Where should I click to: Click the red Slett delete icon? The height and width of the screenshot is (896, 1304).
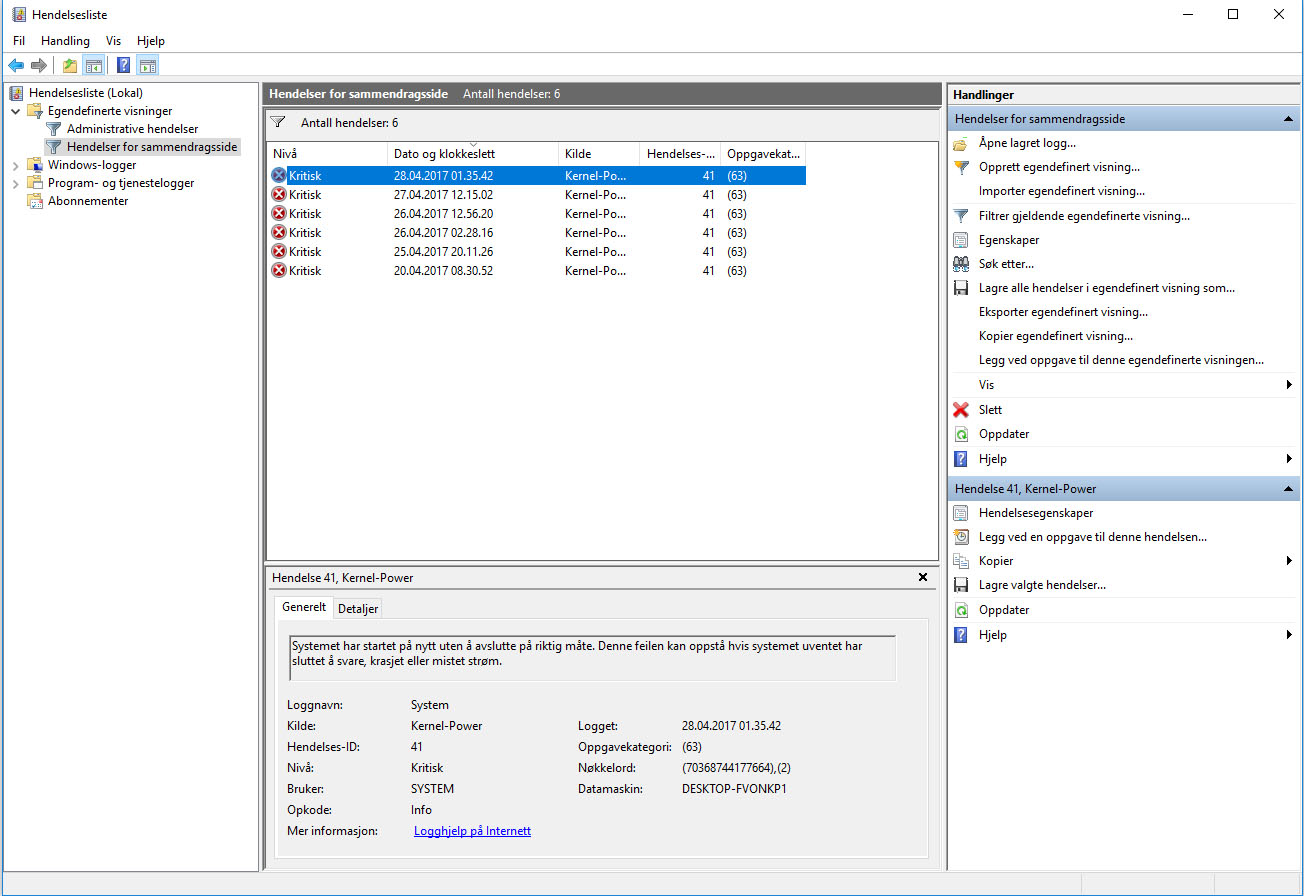961,410
